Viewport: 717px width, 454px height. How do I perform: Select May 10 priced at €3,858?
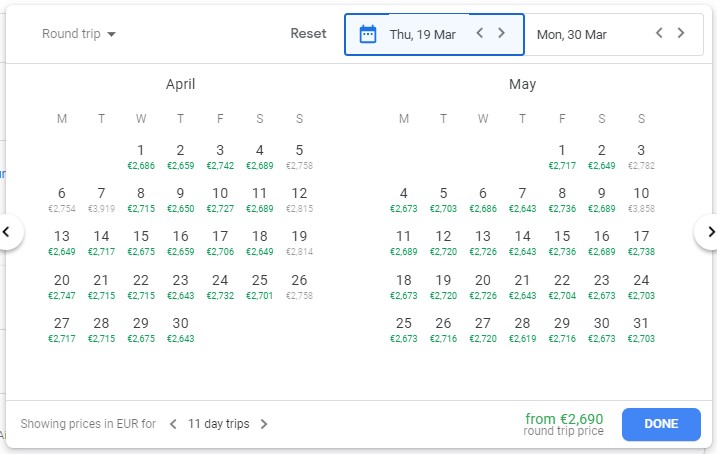pyautogui.click(x=641, y=198)
